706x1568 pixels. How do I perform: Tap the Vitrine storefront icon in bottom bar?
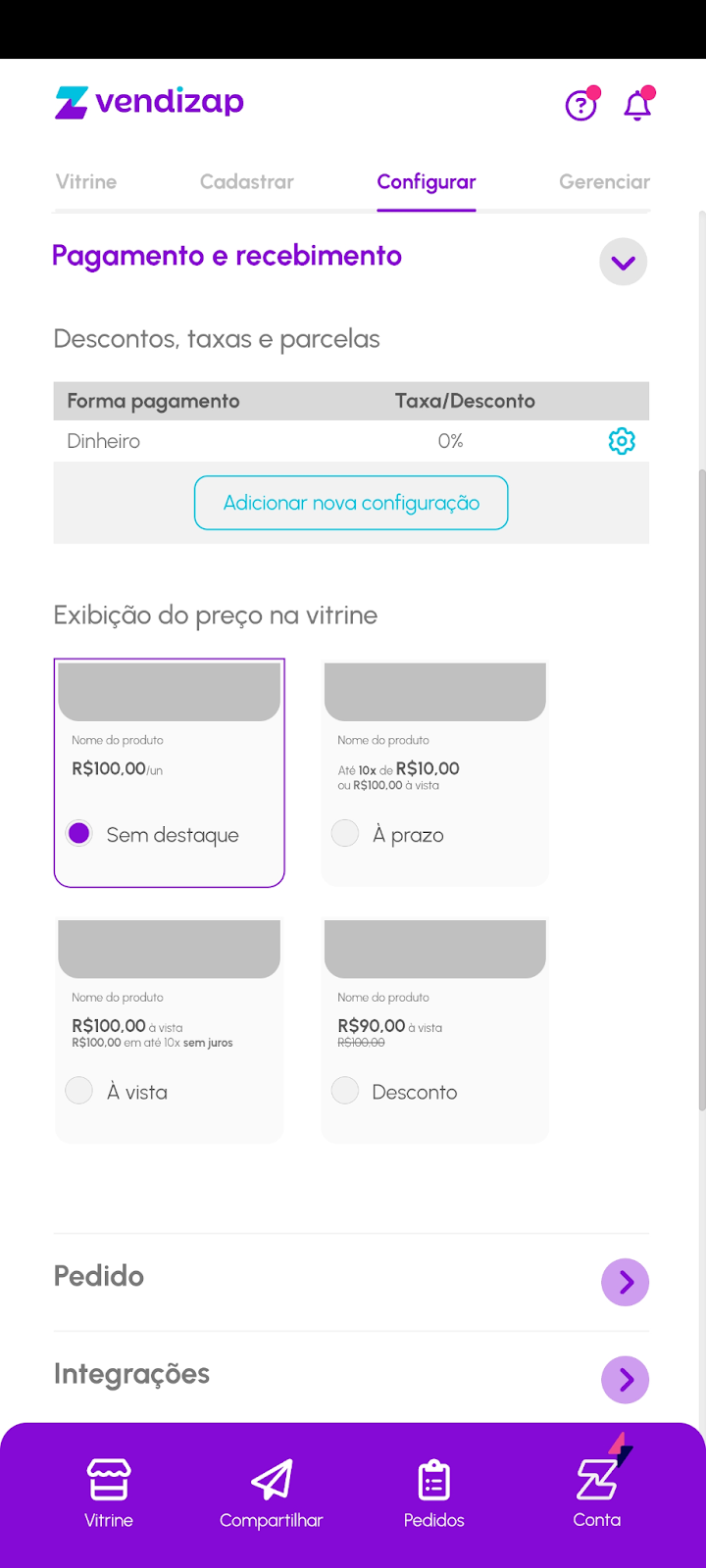[x=108, y=1480]
